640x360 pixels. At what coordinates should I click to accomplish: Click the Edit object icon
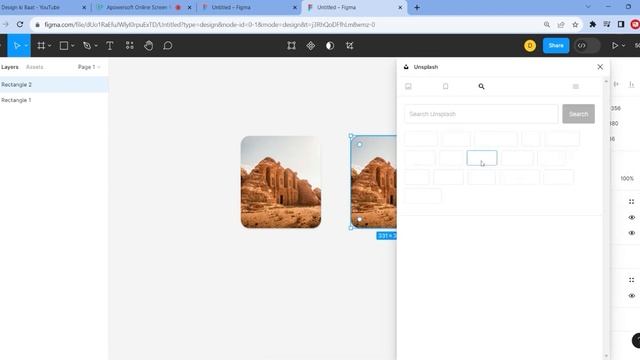[291, 46]
